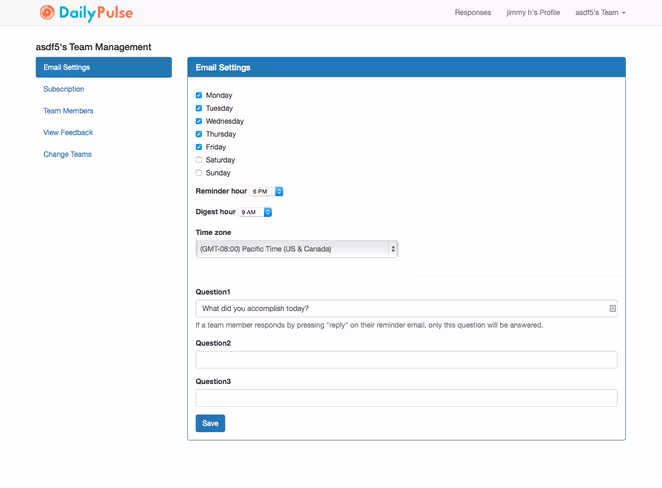The width and height of the screenshot is (662, 488).
Task: Open Responses in the top navigation
Action: pos(472,13)
